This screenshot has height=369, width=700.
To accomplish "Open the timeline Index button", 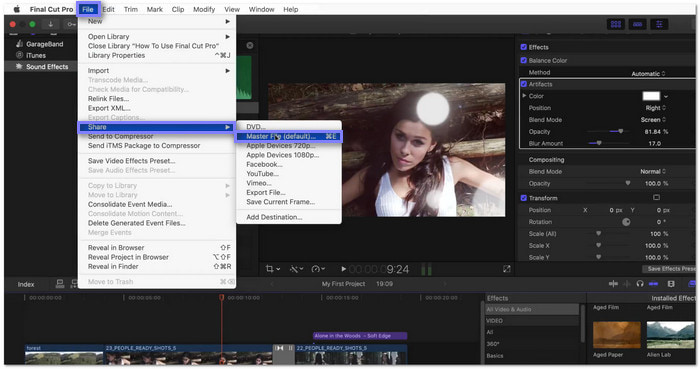I will pos(26,284).
